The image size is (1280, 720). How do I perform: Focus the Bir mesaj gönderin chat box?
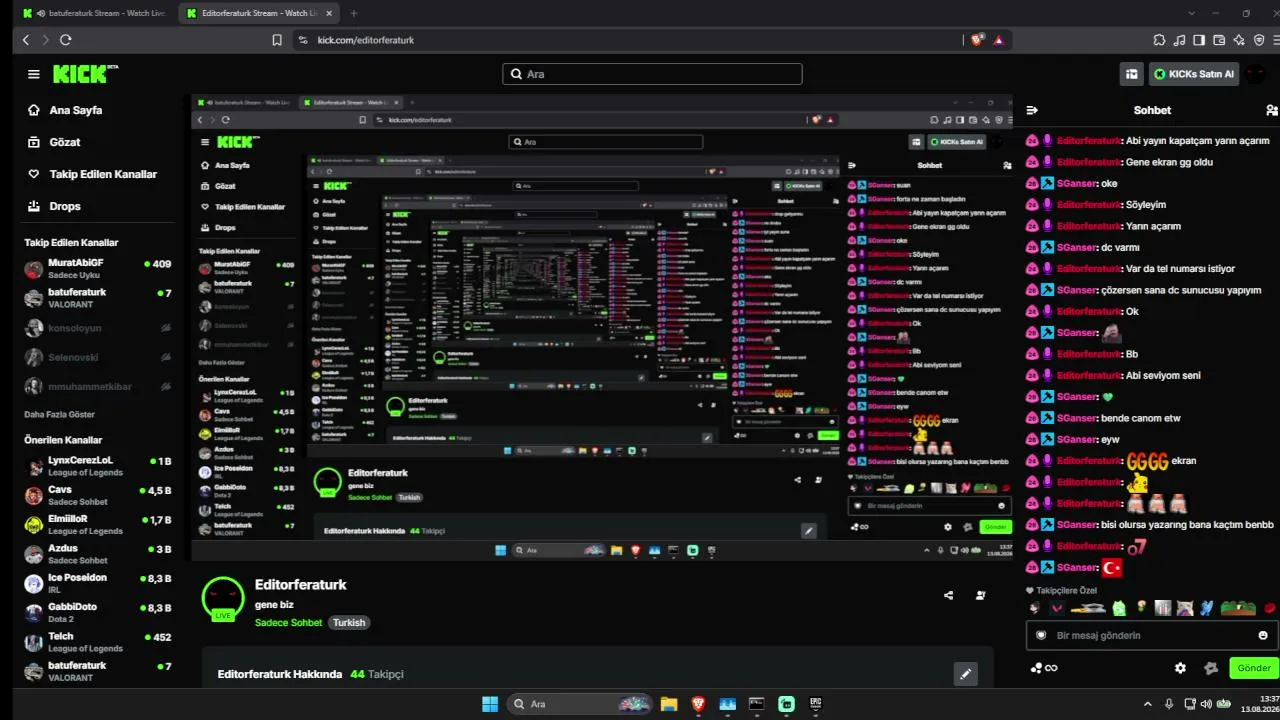(x=1152, y=635)
